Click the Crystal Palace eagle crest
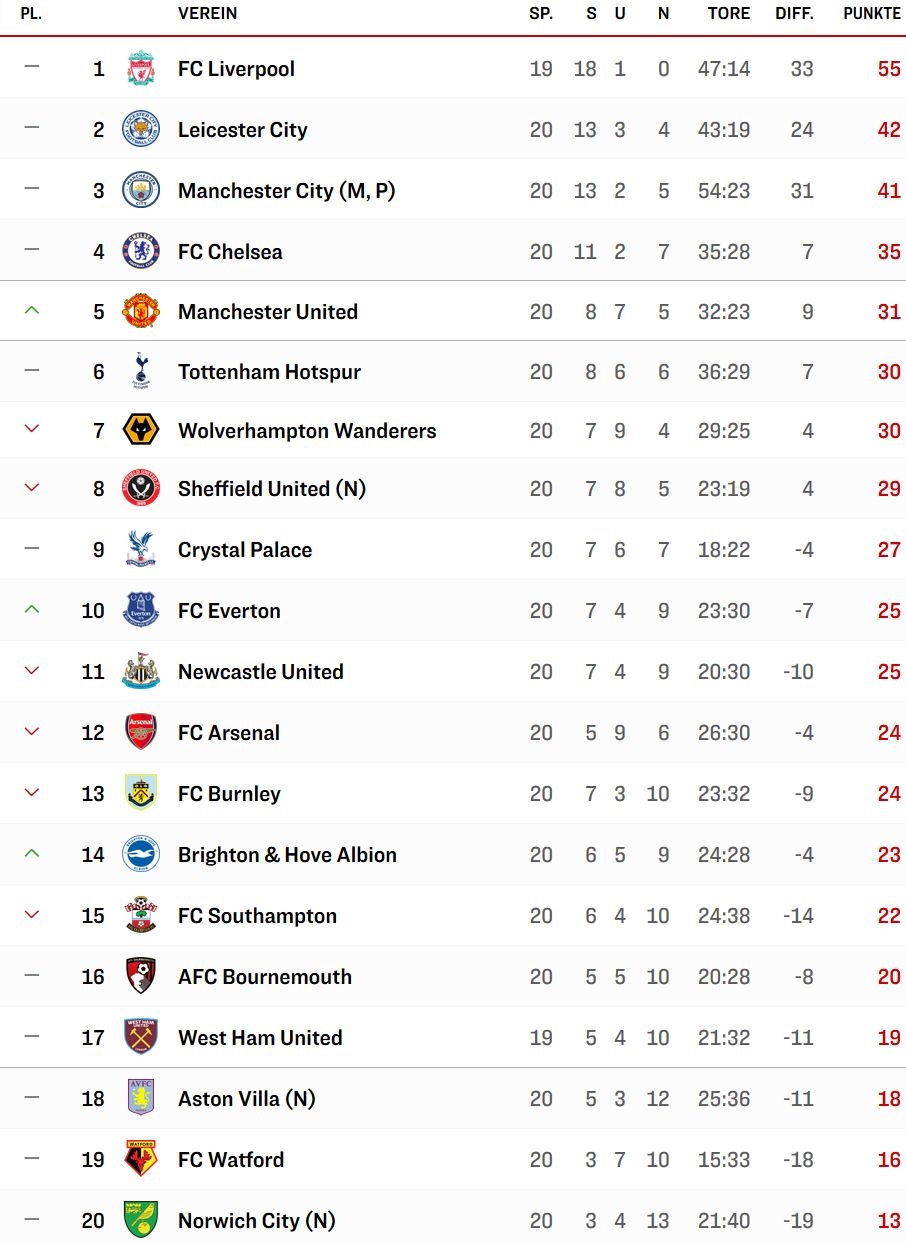The height and width of the screenshot is (1244, 906). (141, 550)
